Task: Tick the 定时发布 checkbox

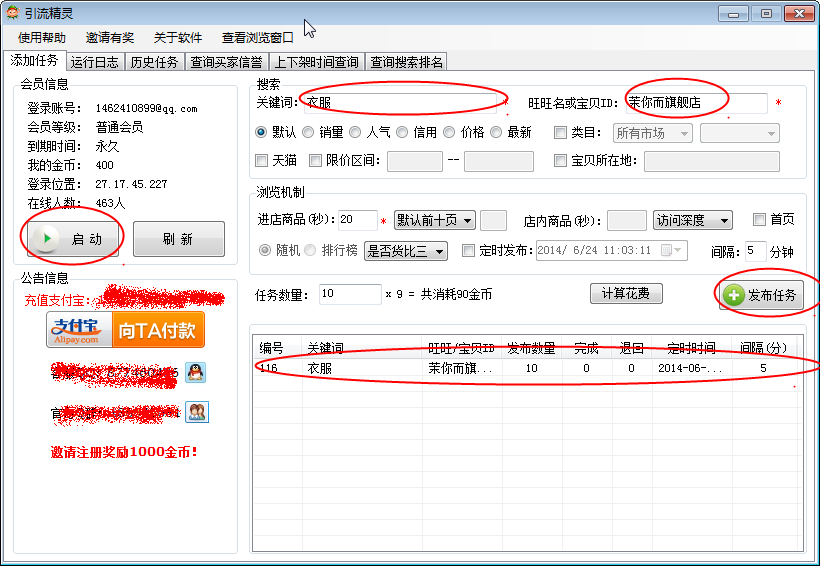Action: click(x=469, y=251)
